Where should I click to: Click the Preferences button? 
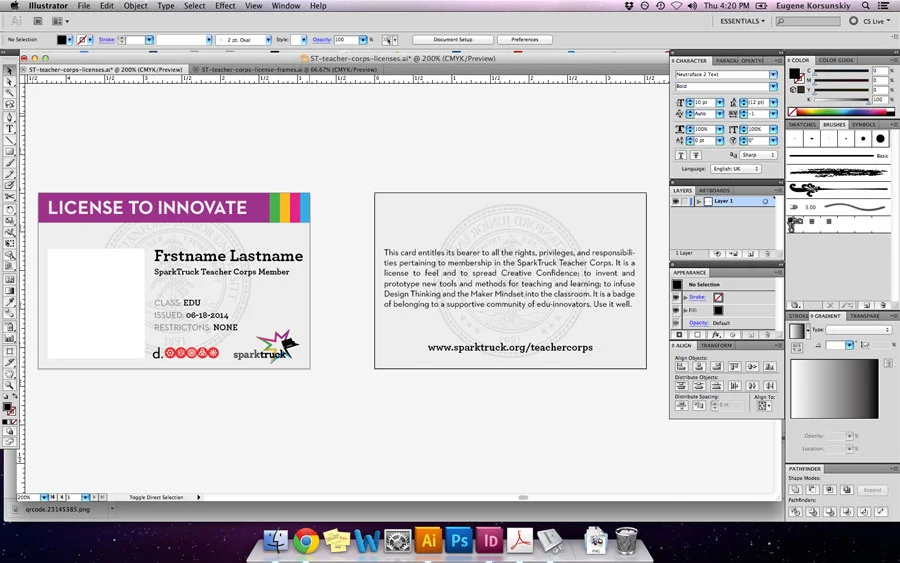[x=525, y=40]
